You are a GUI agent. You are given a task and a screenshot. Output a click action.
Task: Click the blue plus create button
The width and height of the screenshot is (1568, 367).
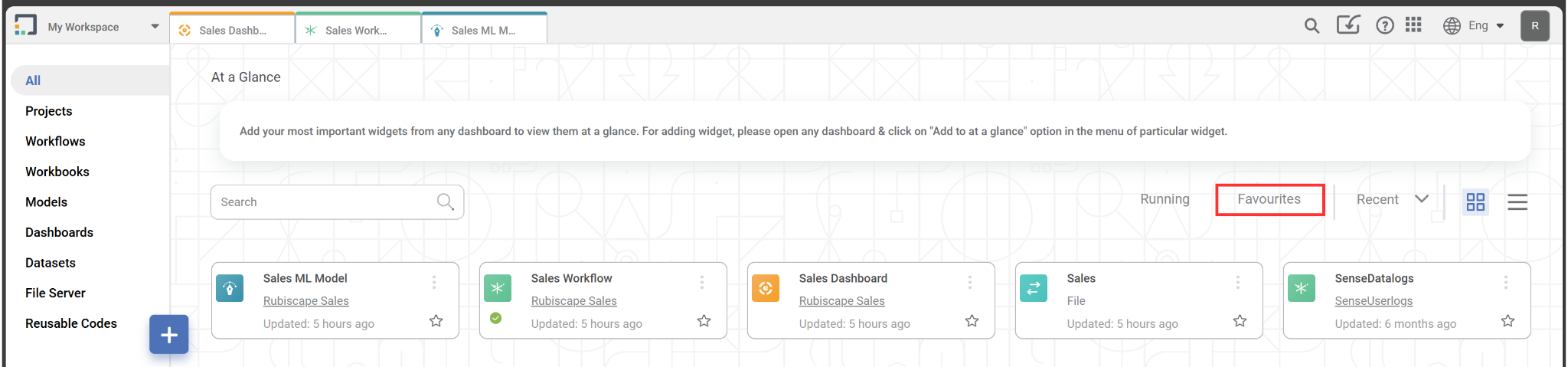coord(169,334)
